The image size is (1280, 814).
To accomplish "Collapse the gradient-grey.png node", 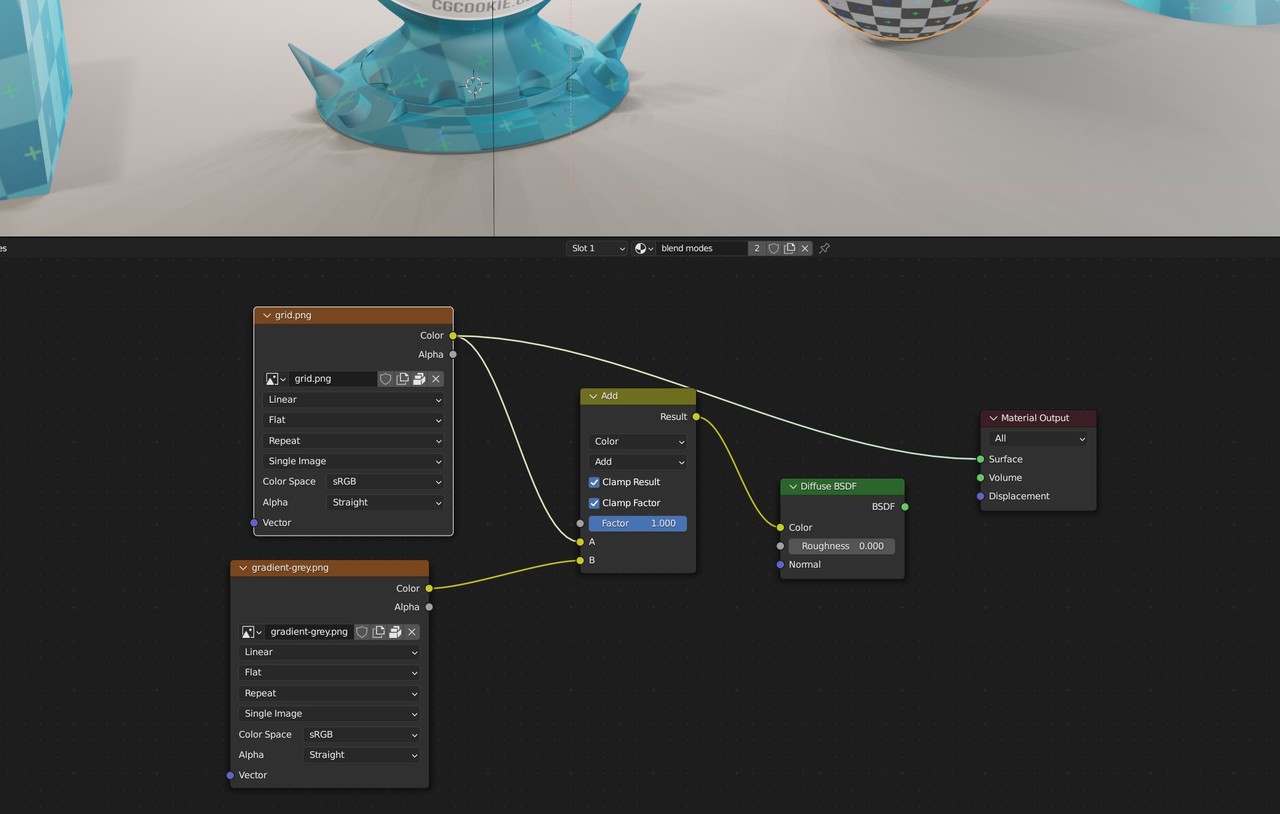I will coord(243,568).
